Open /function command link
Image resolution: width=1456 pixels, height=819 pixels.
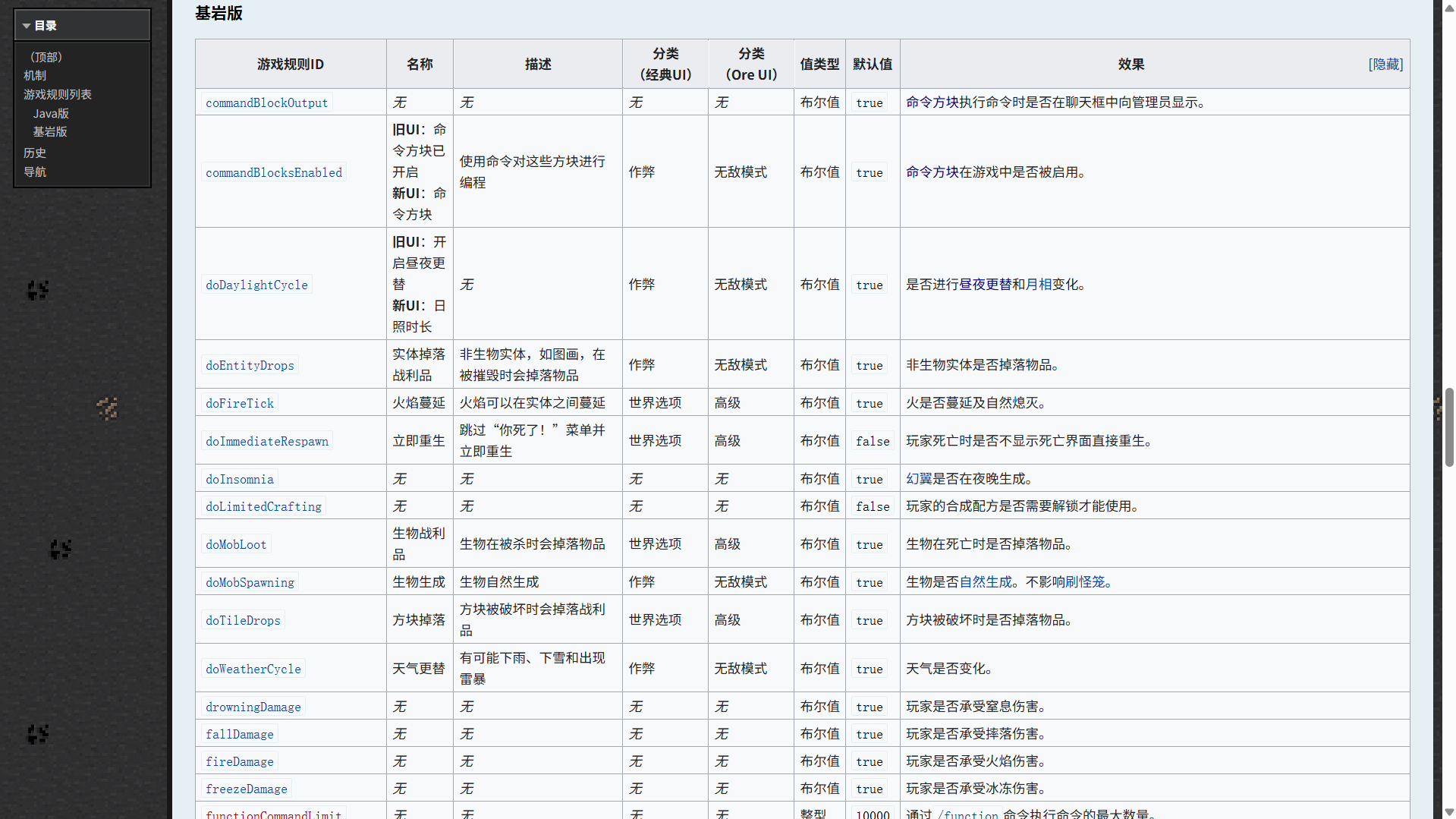(967, 814)
